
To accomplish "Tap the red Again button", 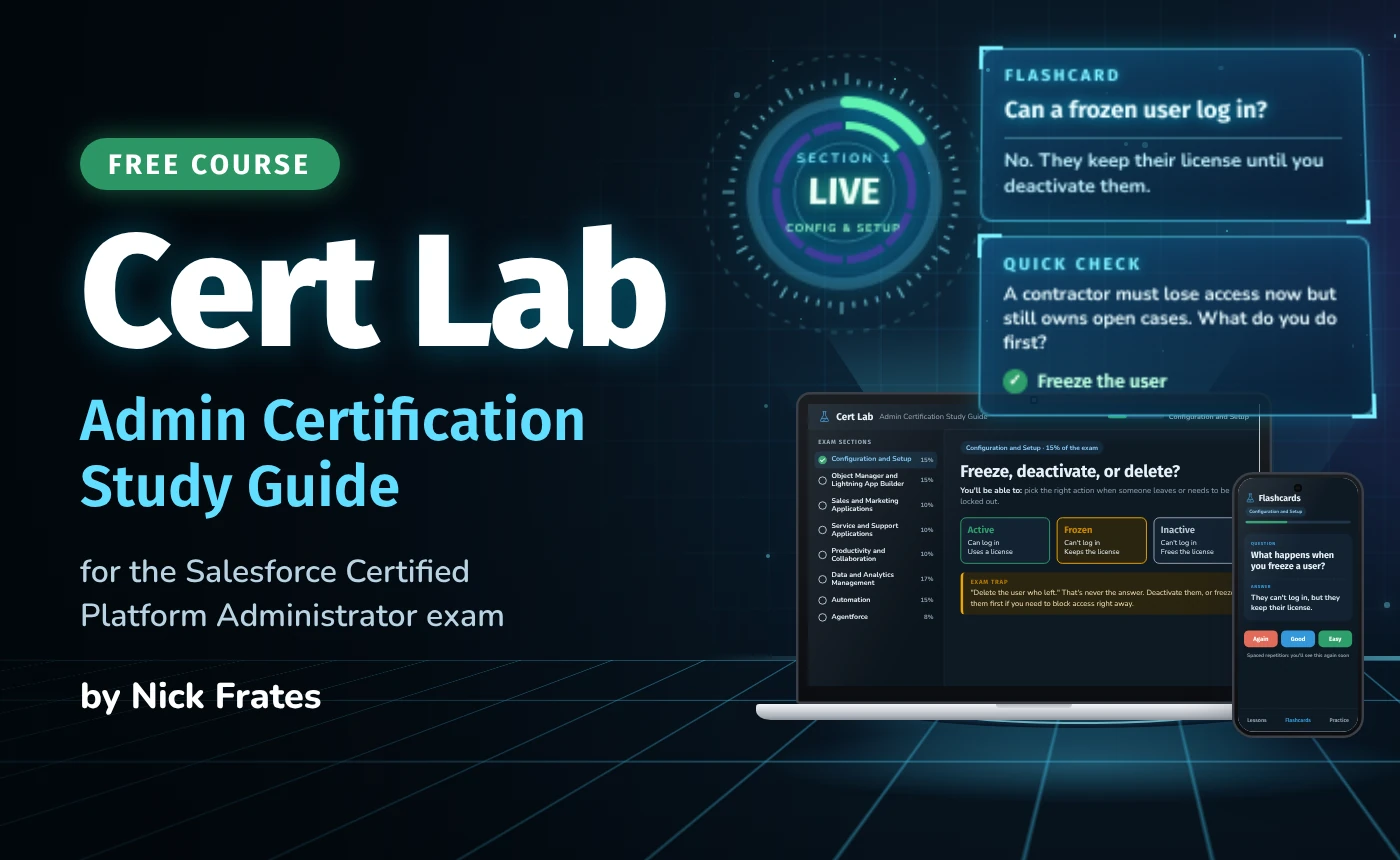I will tap(1260, 639).
